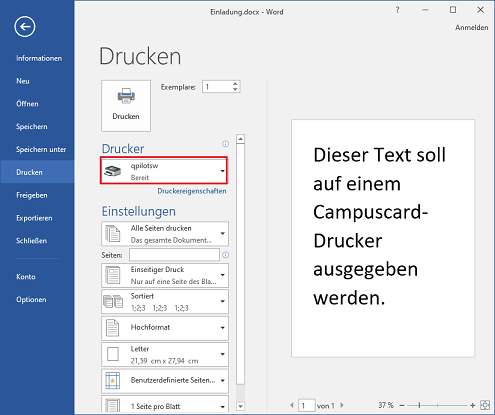
Task: Click the 37 % zoom level
Action: [386, 405]
